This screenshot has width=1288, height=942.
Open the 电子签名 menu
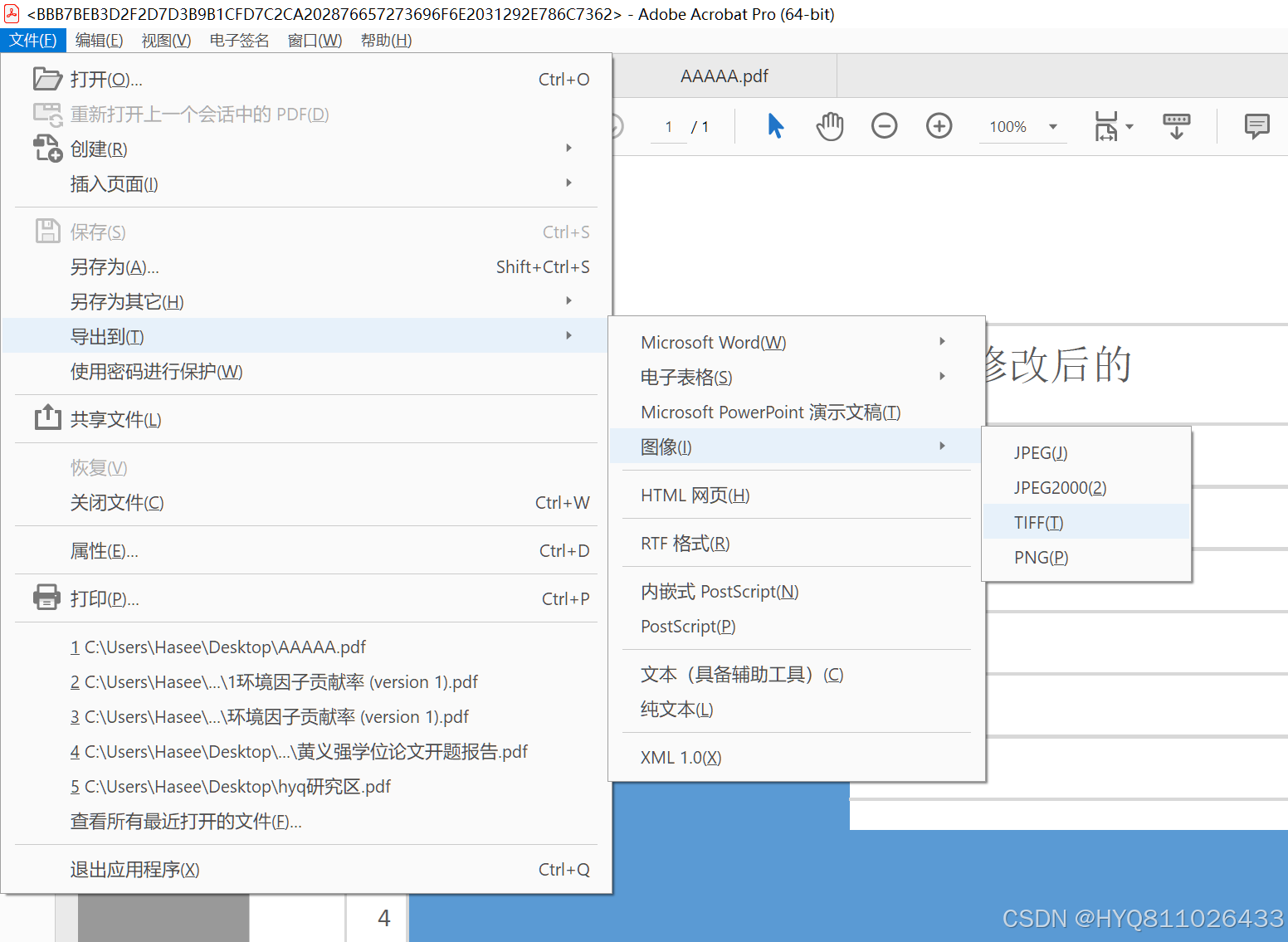click(239, 40)
